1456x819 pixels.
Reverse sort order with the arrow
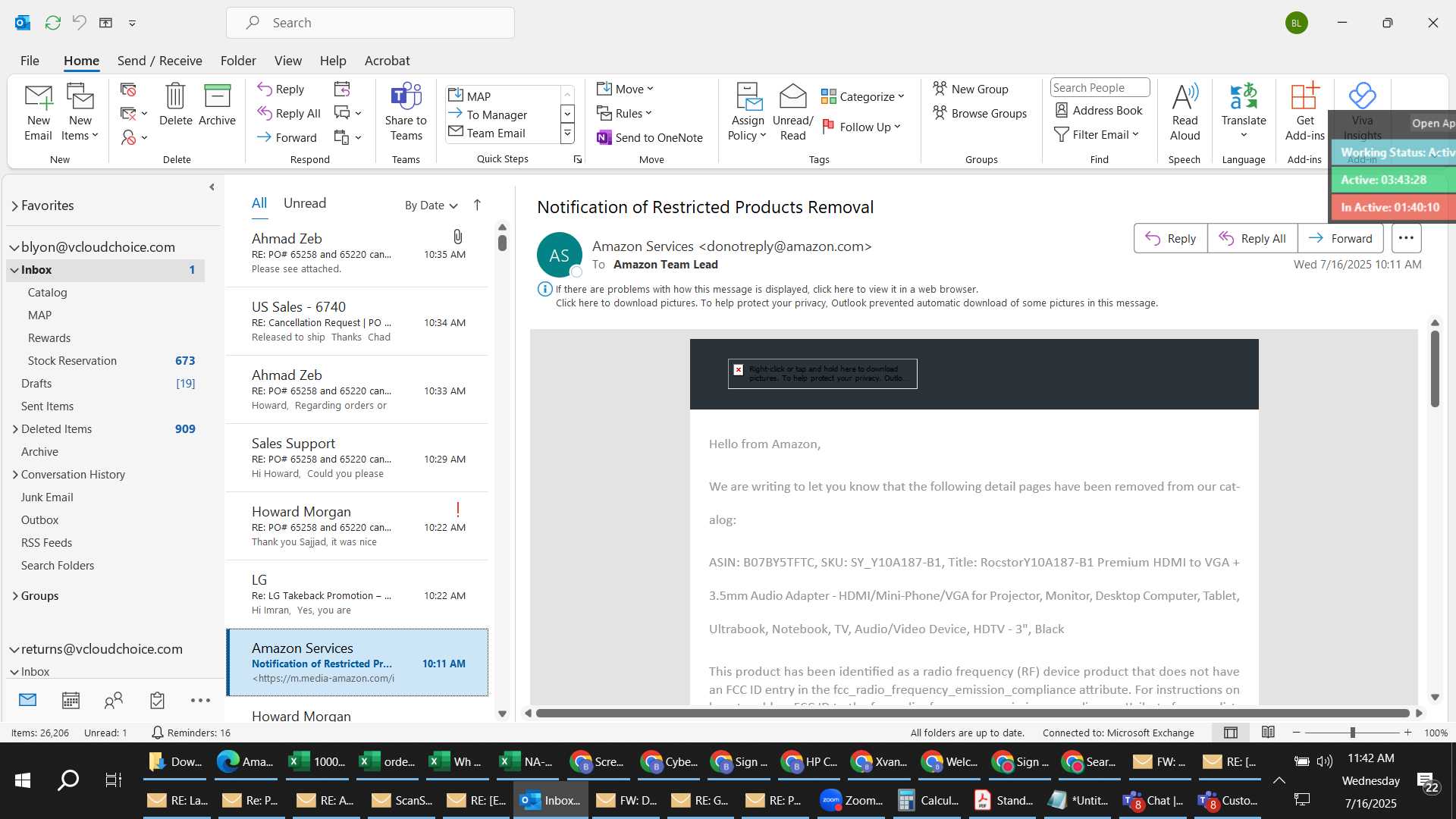click(x=477, y=205)
